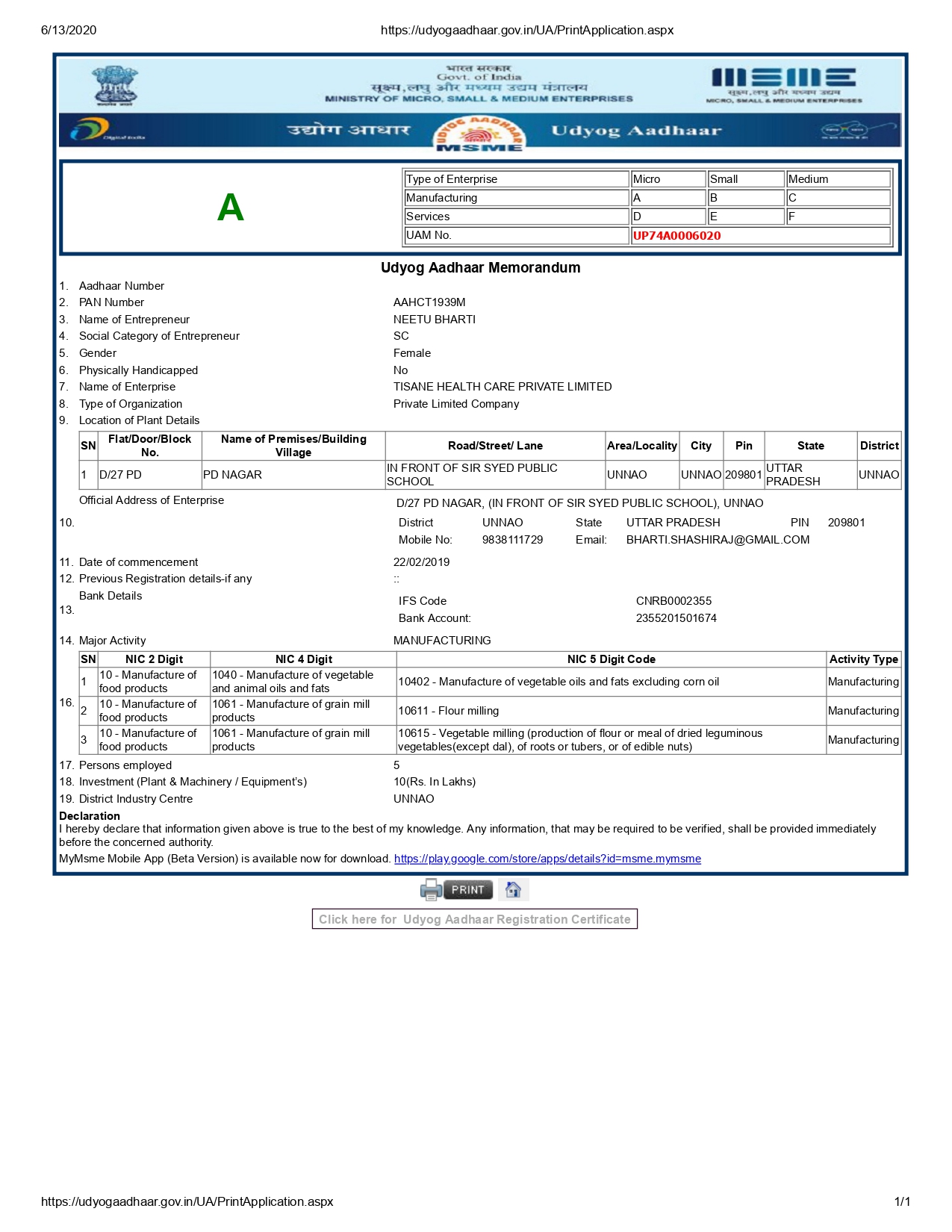The width and height of the screenshot is (952, 1232).
Task: Click the home icon
Action: [x=513, y=889]
